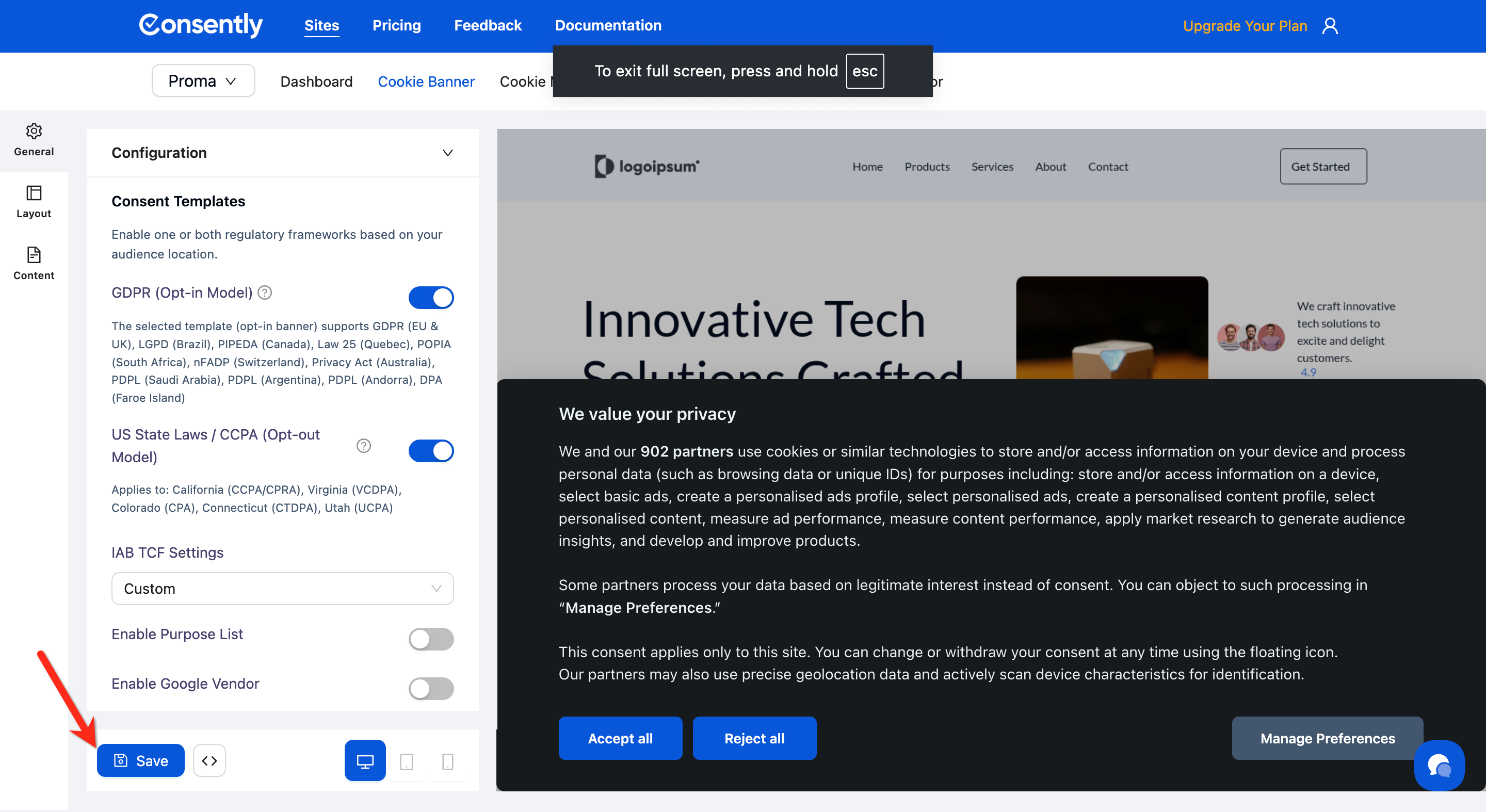The image size is (1486, 812).
Task: Open the Layout panel icon
Action: click(34, 193)
